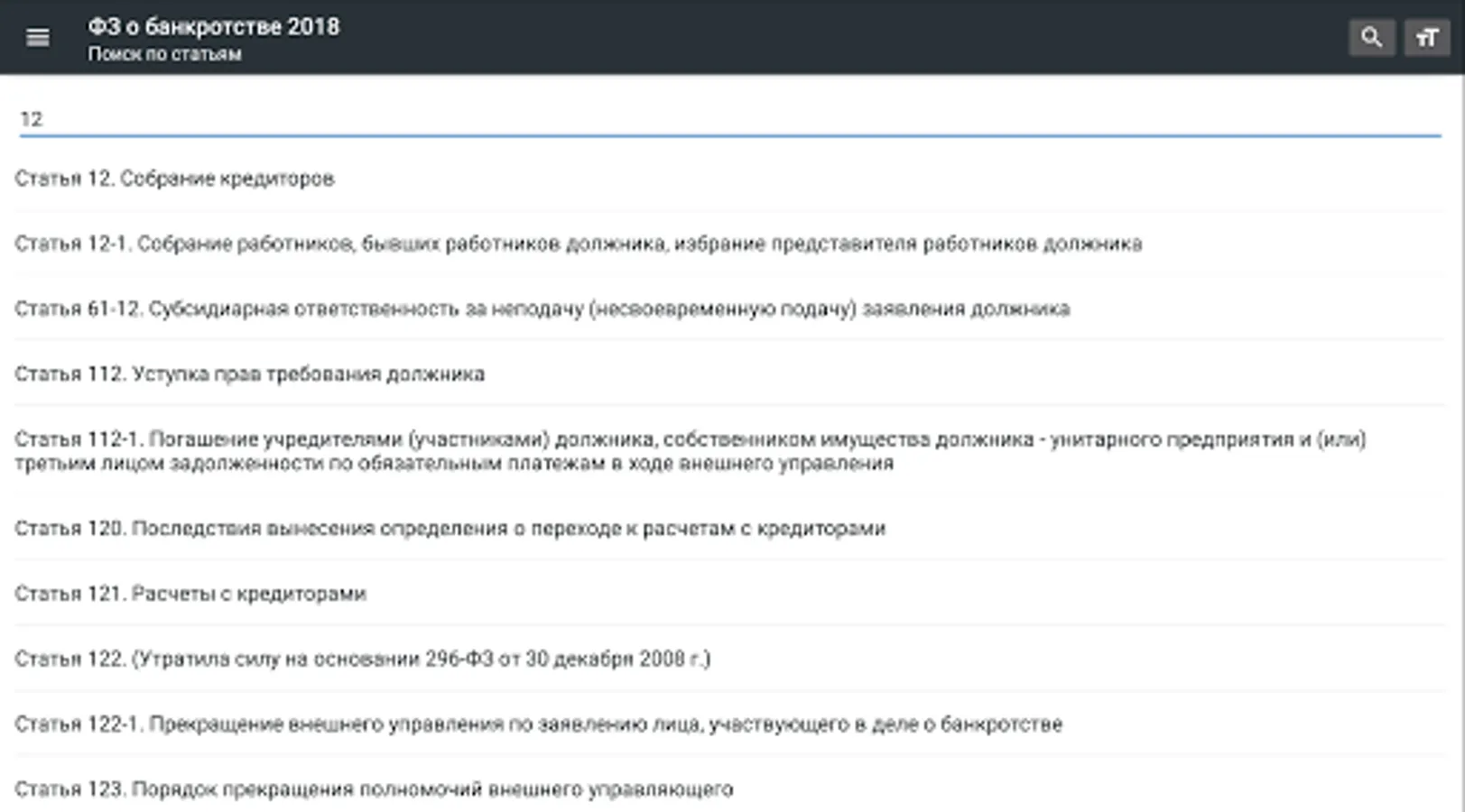
Task: Select Статья 122 (Утратила силу)
Action: click(730, 659)
